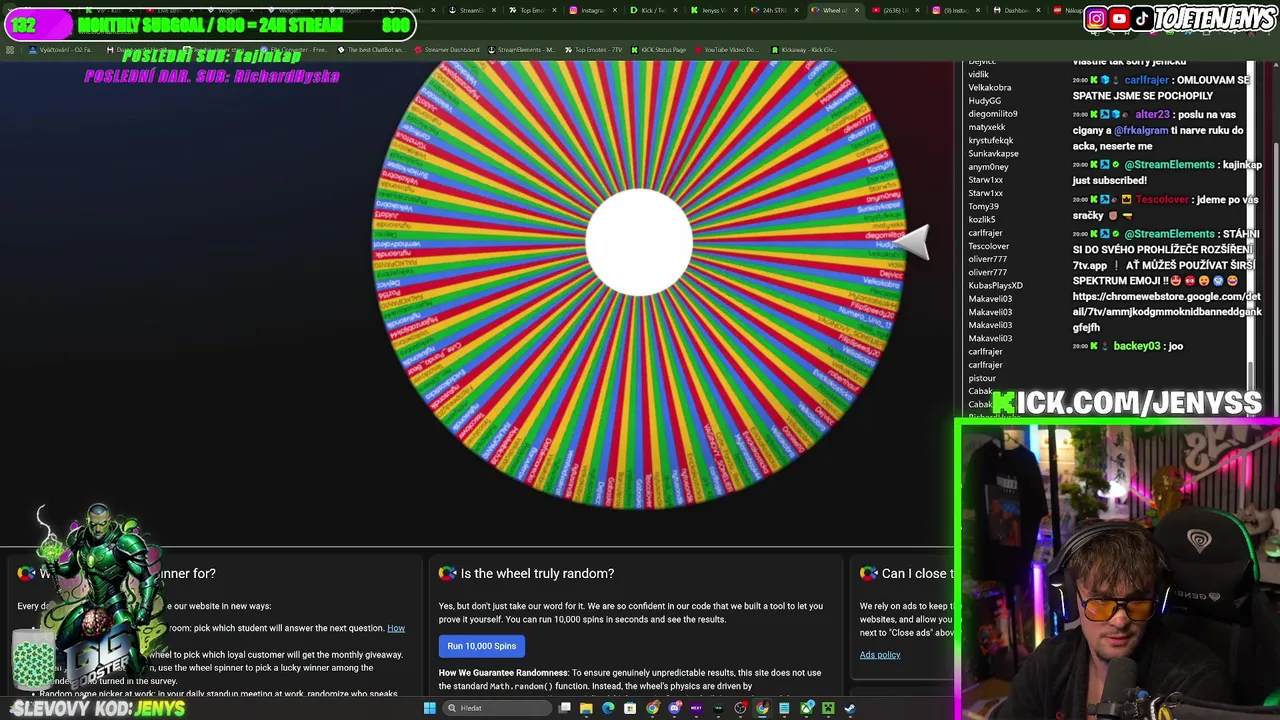Open the KICK Status Page bookmark
This screenshot has height=720, width=1280.
658,50
